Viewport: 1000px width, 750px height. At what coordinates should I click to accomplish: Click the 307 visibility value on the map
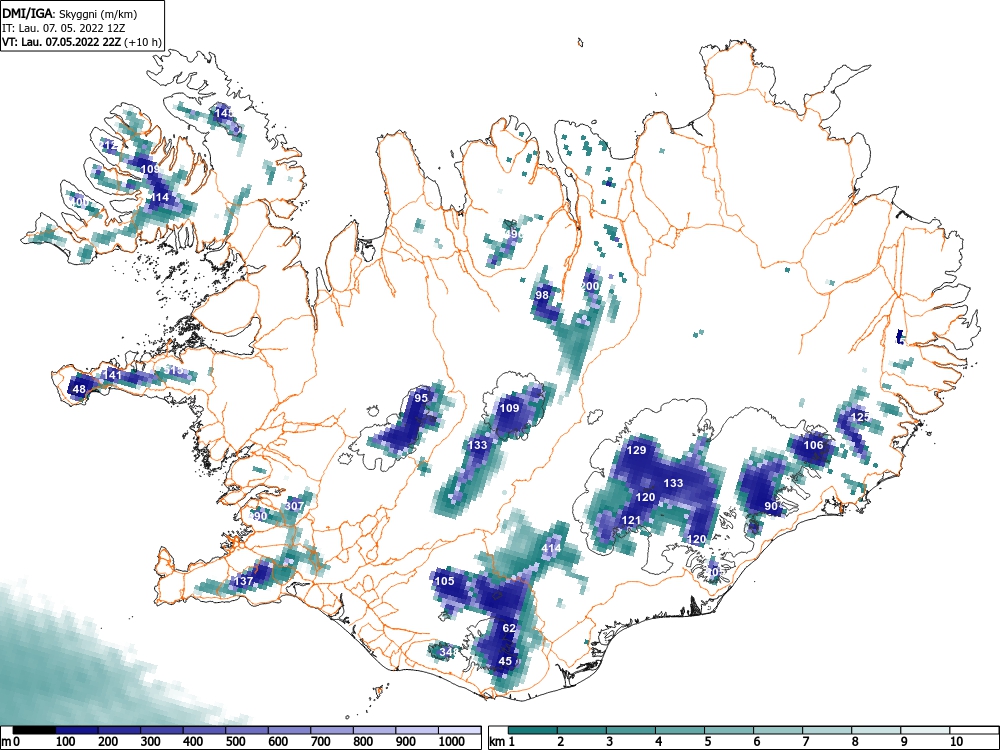pyautogui.click(x=294, y=506)
